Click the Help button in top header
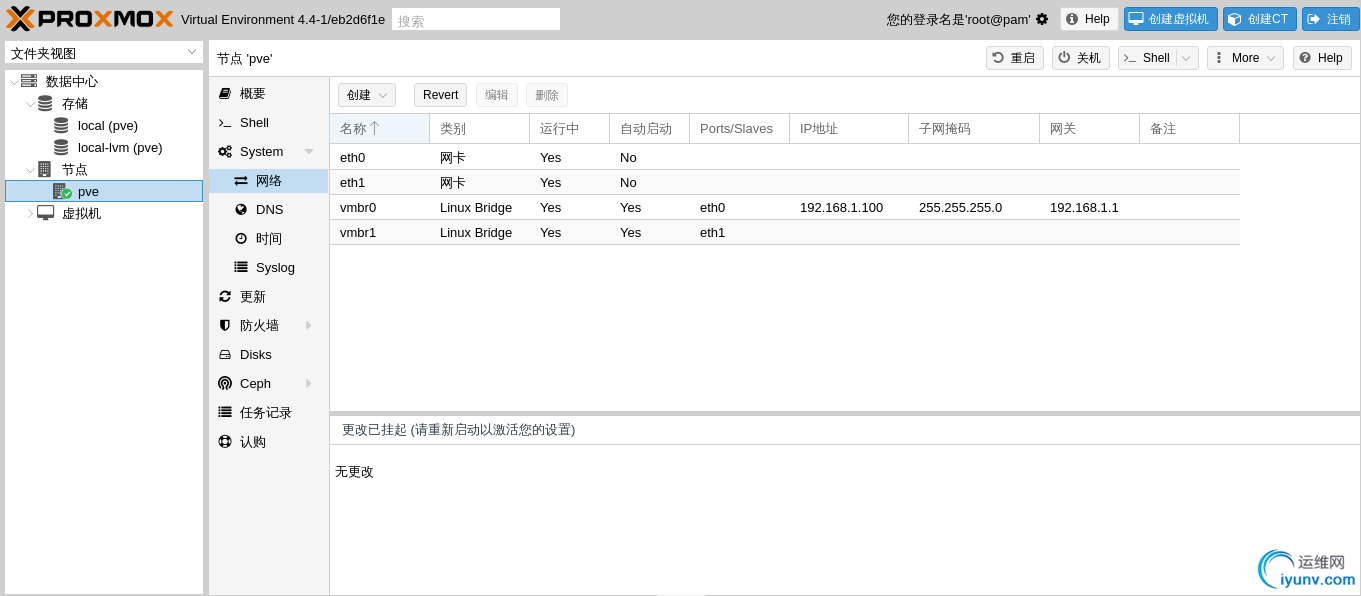Viewport: 1361px width, 596px height. (x=1089, y=19)
